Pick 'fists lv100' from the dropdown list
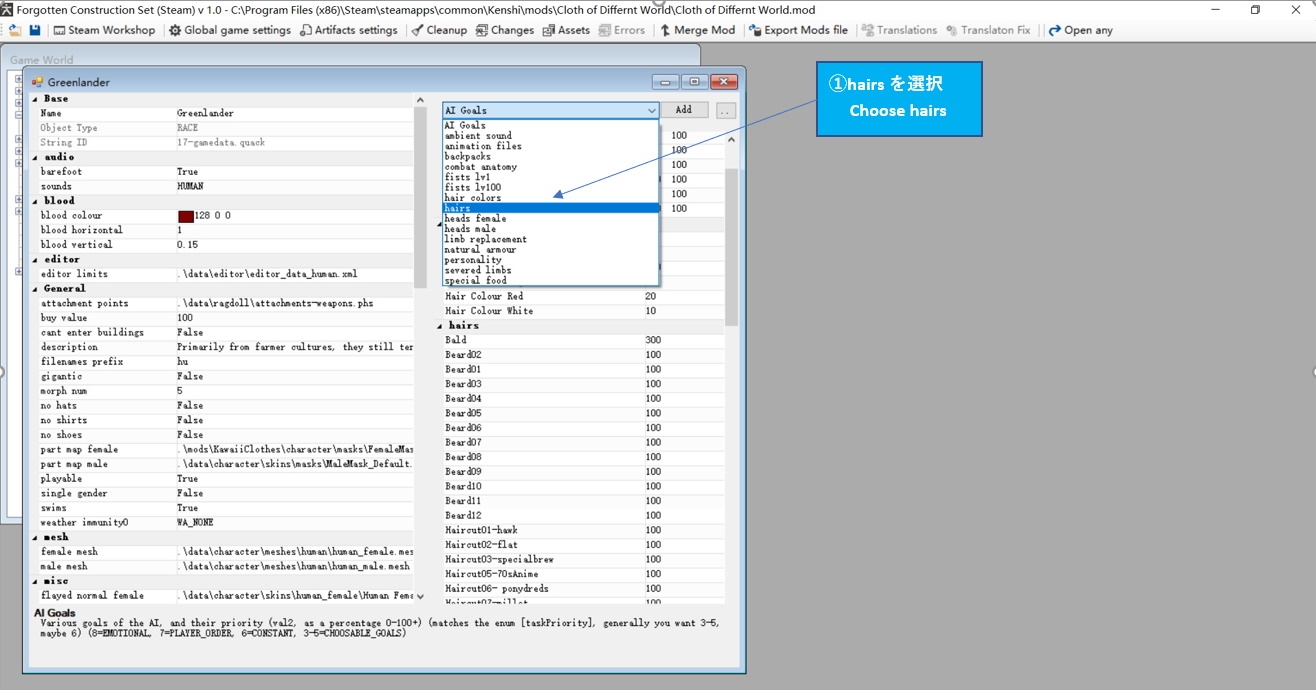 (x=551, y=188)
